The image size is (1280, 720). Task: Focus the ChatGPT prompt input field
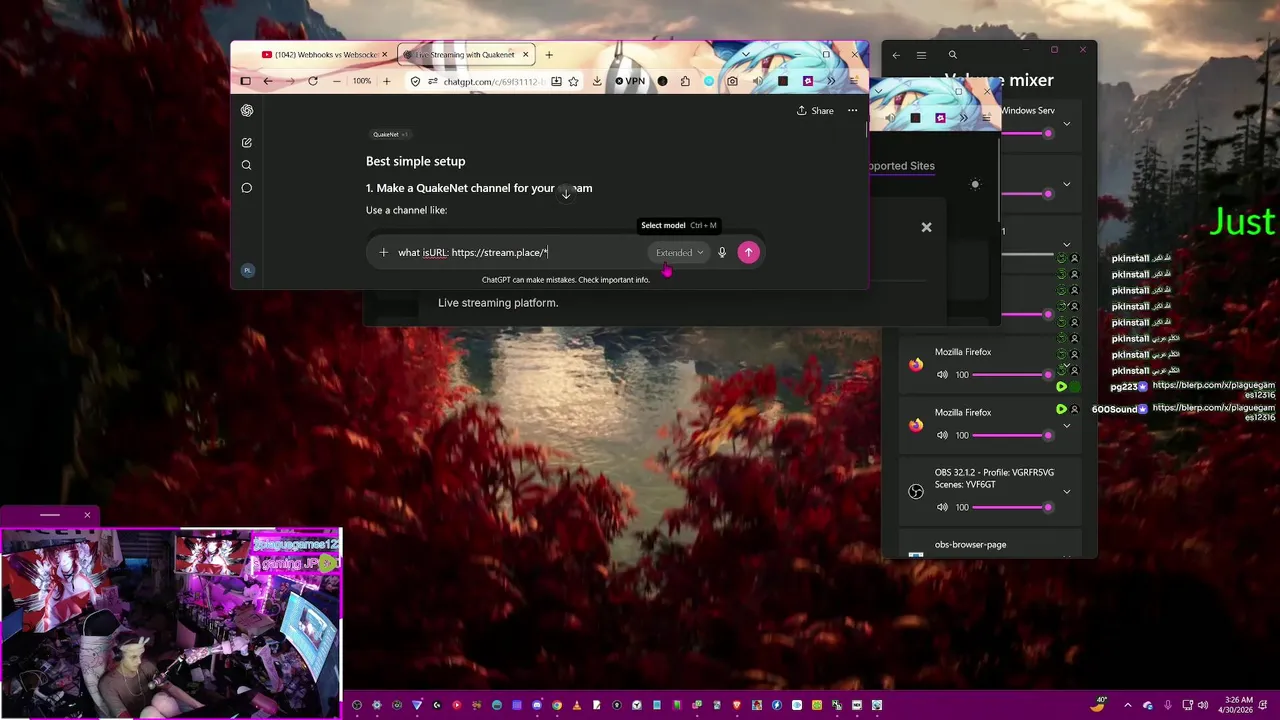click(x=520, y=252)
